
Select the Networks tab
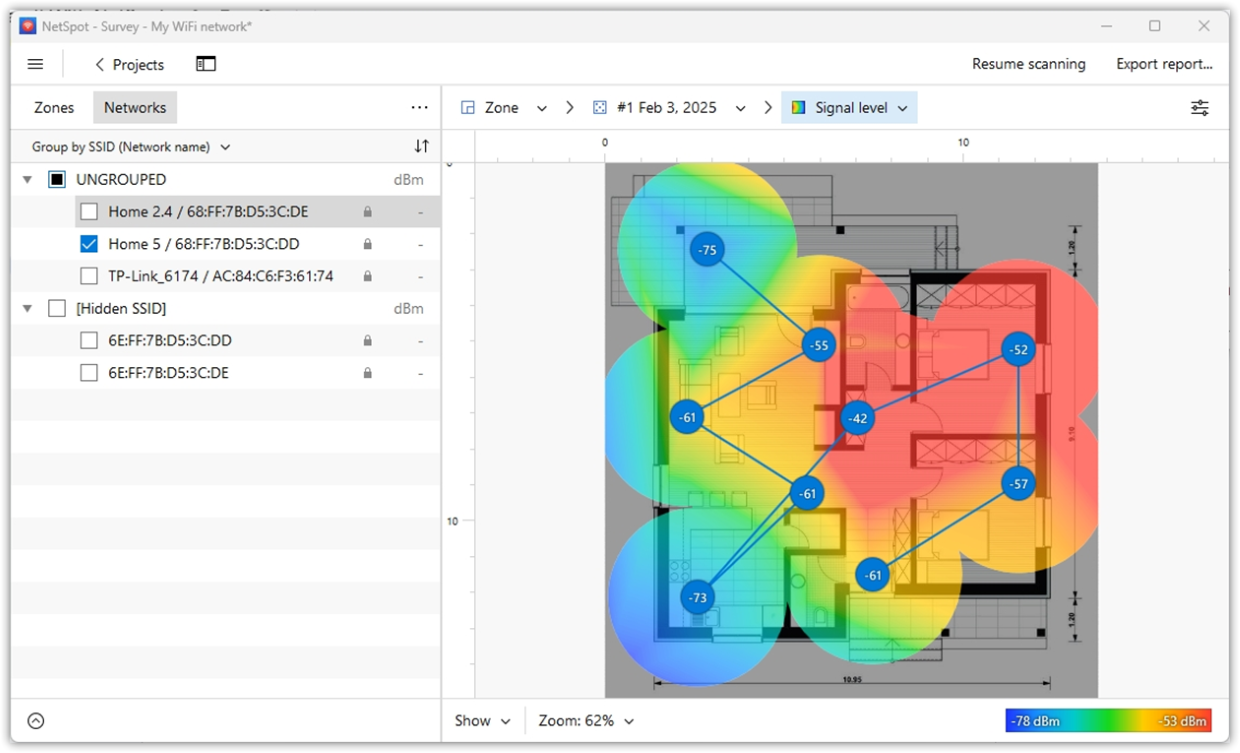[x=135, y=108]
